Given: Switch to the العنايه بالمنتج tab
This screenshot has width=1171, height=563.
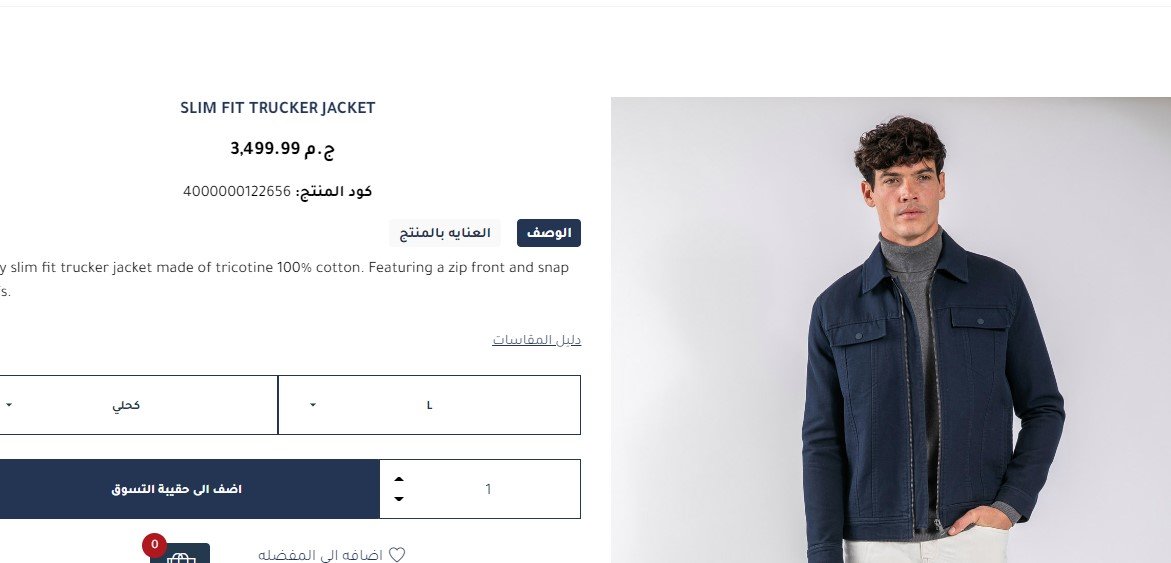Looking at the screenshot, I should pyautogui.click(x=445, y=233).
